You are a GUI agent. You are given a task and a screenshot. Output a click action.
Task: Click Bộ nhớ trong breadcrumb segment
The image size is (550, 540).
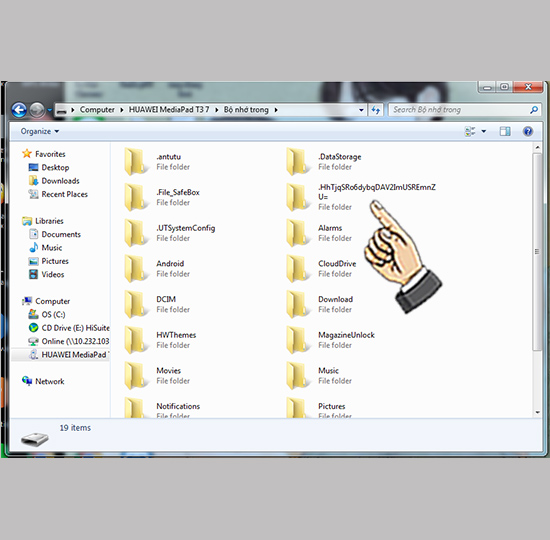tap(246, 110)
